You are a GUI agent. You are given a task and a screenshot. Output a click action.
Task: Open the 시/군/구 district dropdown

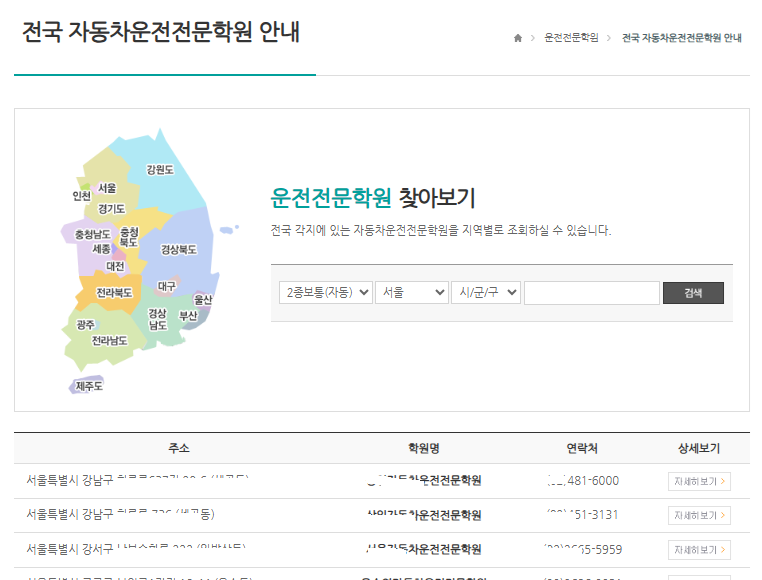pos(486,292)
